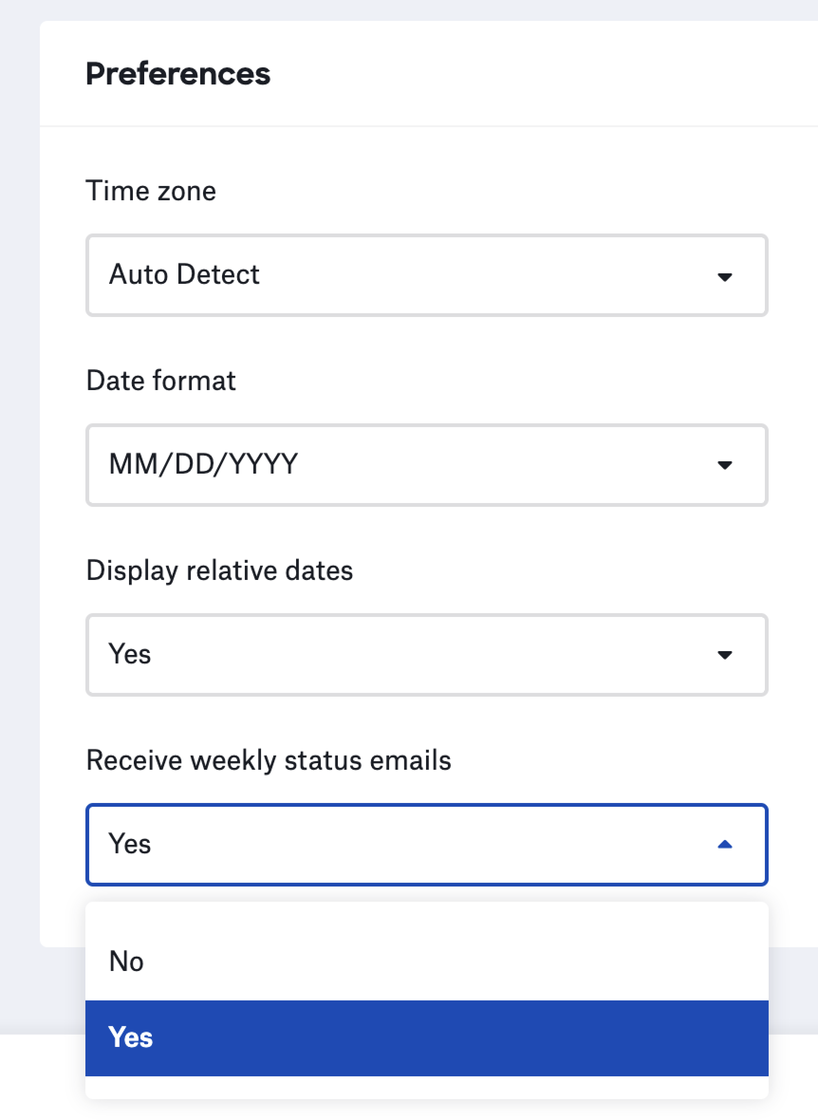The height and width of the screenshot is (1120, 818).
Task: Open the Time zone dropdown
Action: point(426,275)
